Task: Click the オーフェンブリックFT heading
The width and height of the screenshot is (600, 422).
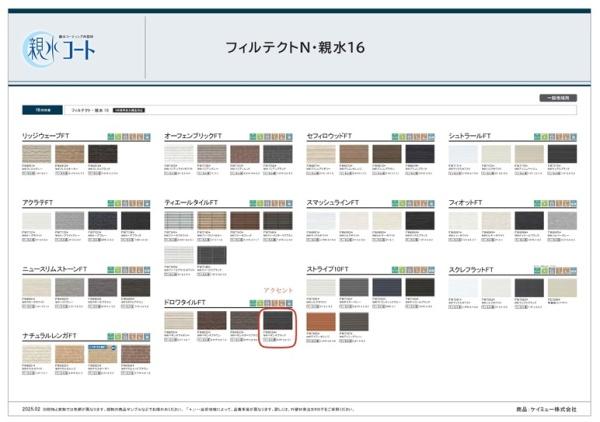Action: 193,136
